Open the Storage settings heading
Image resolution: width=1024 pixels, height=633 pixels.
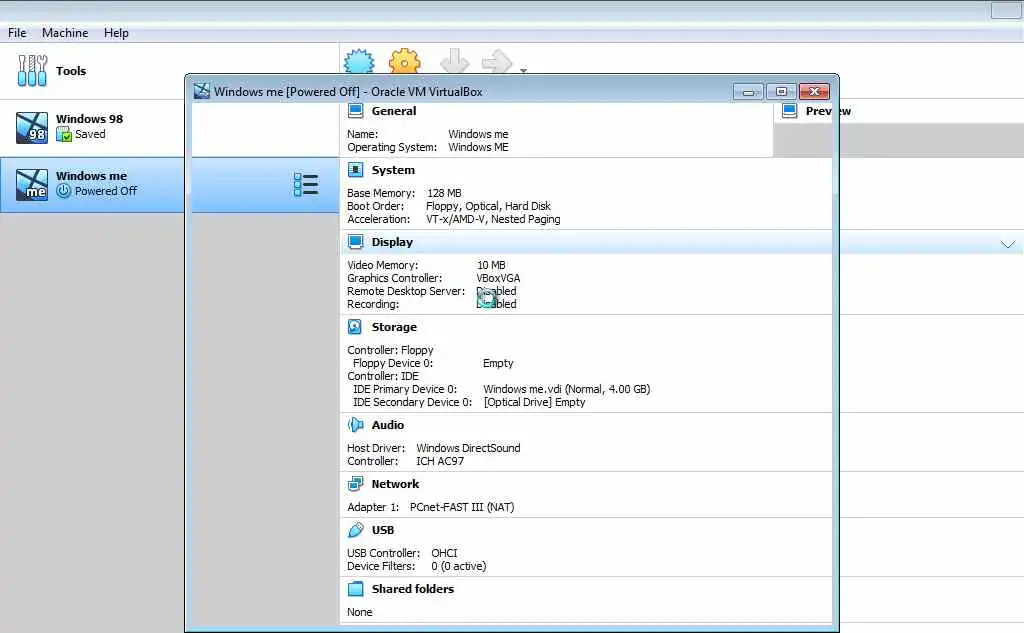(x=394, y=327)
